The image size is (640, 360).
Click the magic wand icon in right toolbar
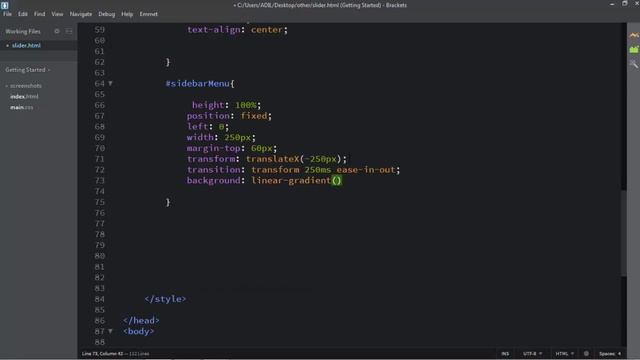(x=633, y=64)
